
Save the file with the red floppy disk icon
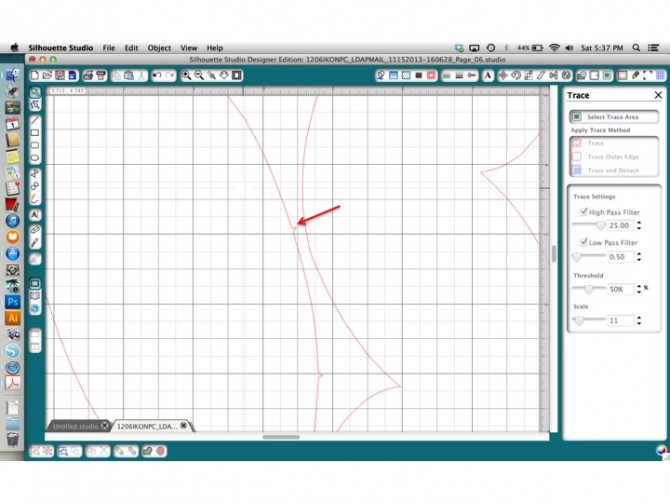click(x=60, y=76)
